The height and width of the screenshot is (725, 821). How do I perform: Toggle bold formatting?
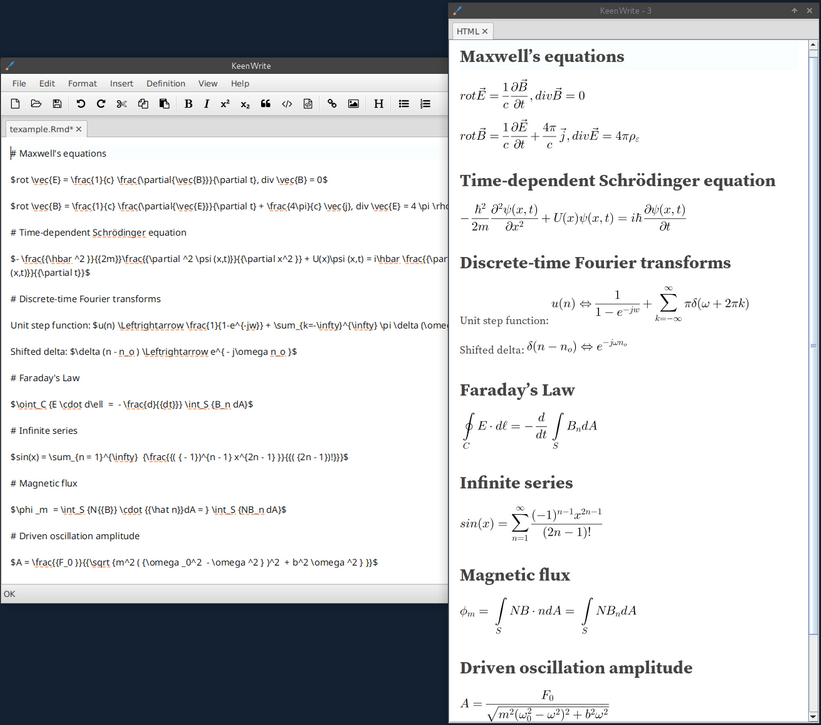click(188, 104)
